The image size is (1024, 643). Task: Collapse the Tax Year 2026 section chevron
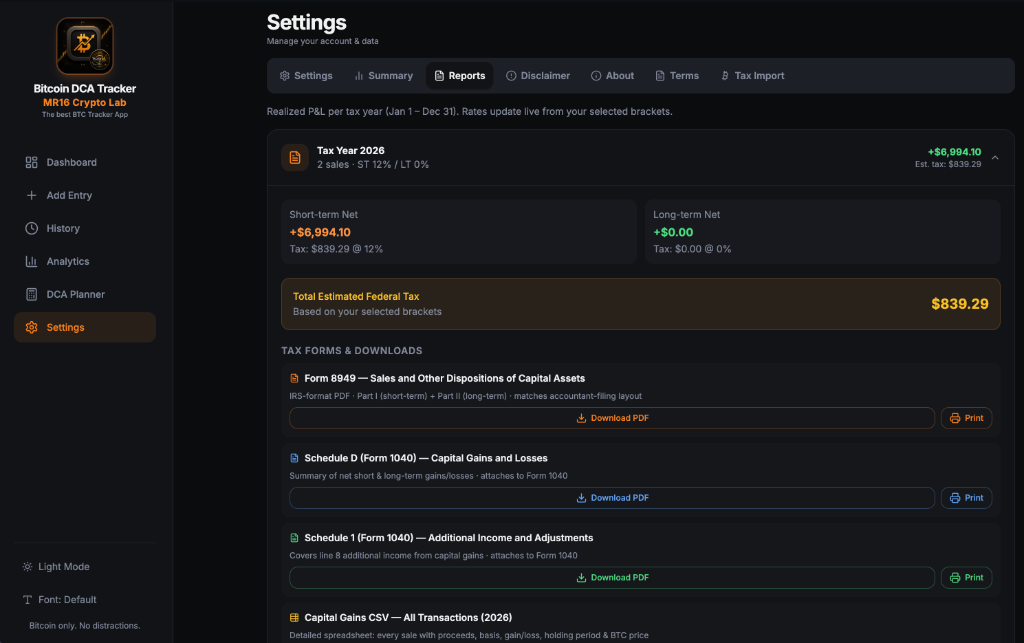pyautogui.click(x=995, y=157)
